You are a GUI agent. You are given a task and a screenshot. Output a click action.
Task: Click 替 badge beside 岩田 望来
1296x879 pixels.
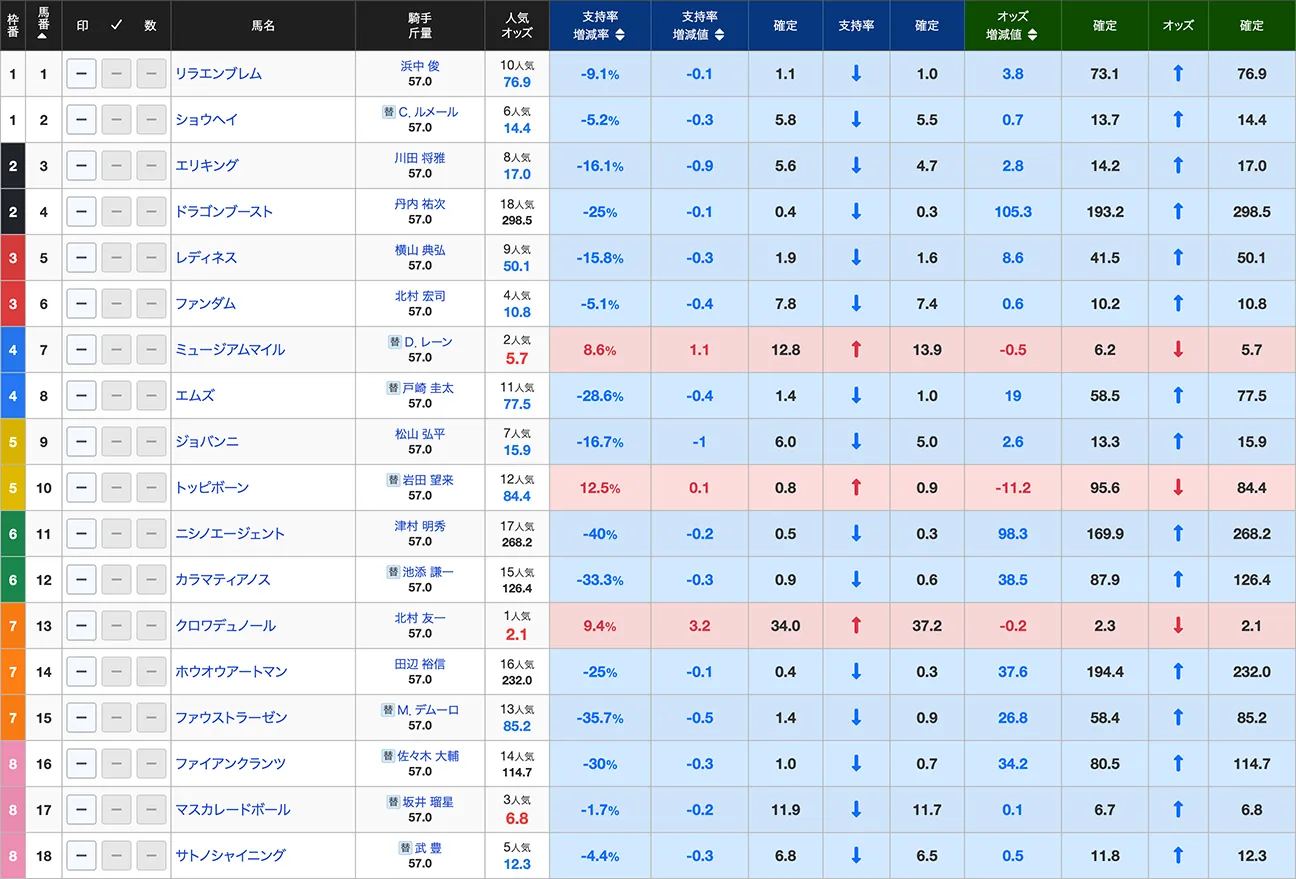(393, 480)
